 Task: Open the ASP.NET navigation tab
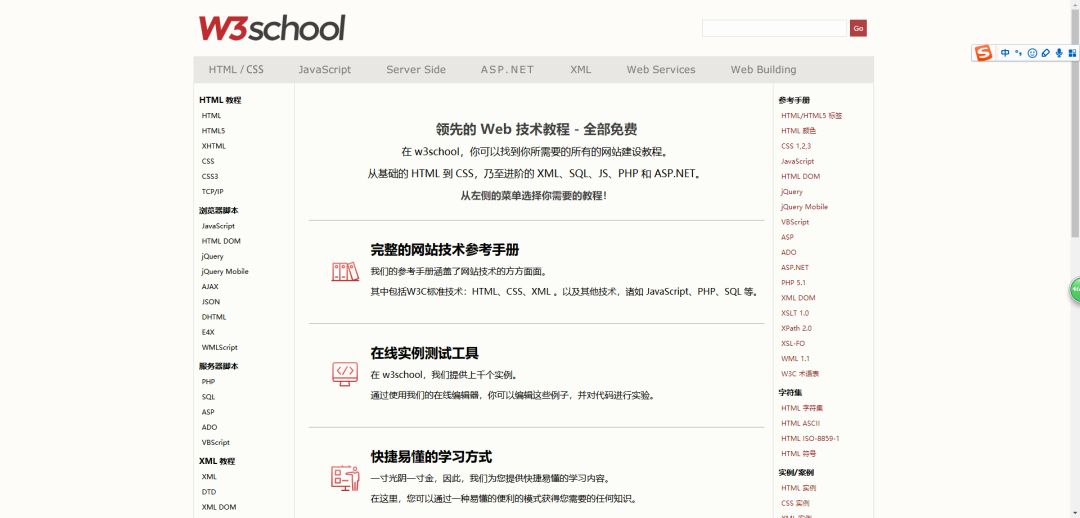click(508, 70)
